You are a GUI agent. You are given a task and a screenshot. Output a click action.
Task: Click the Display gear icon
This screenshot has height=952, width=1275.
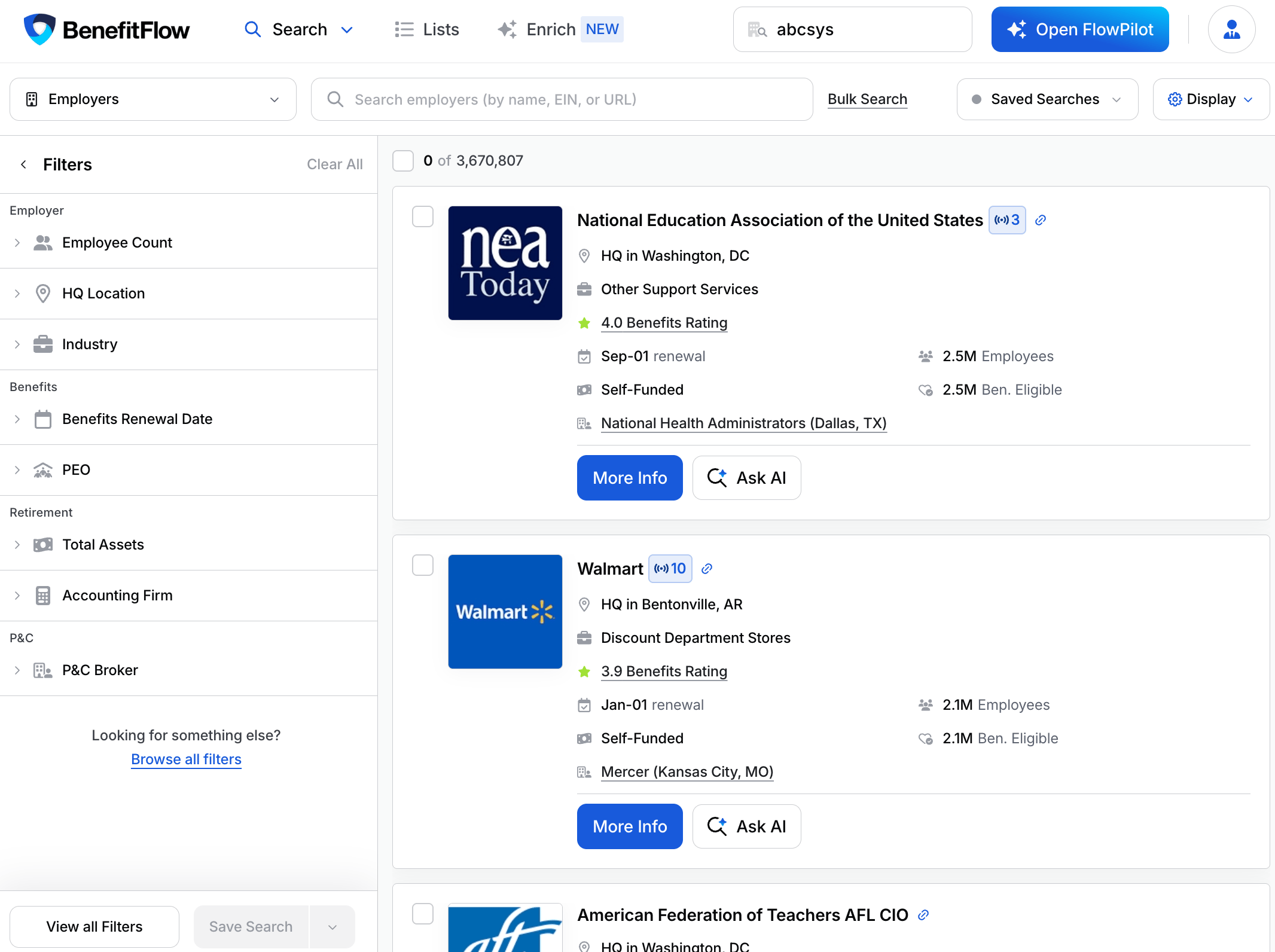(x=1175, y=99)
